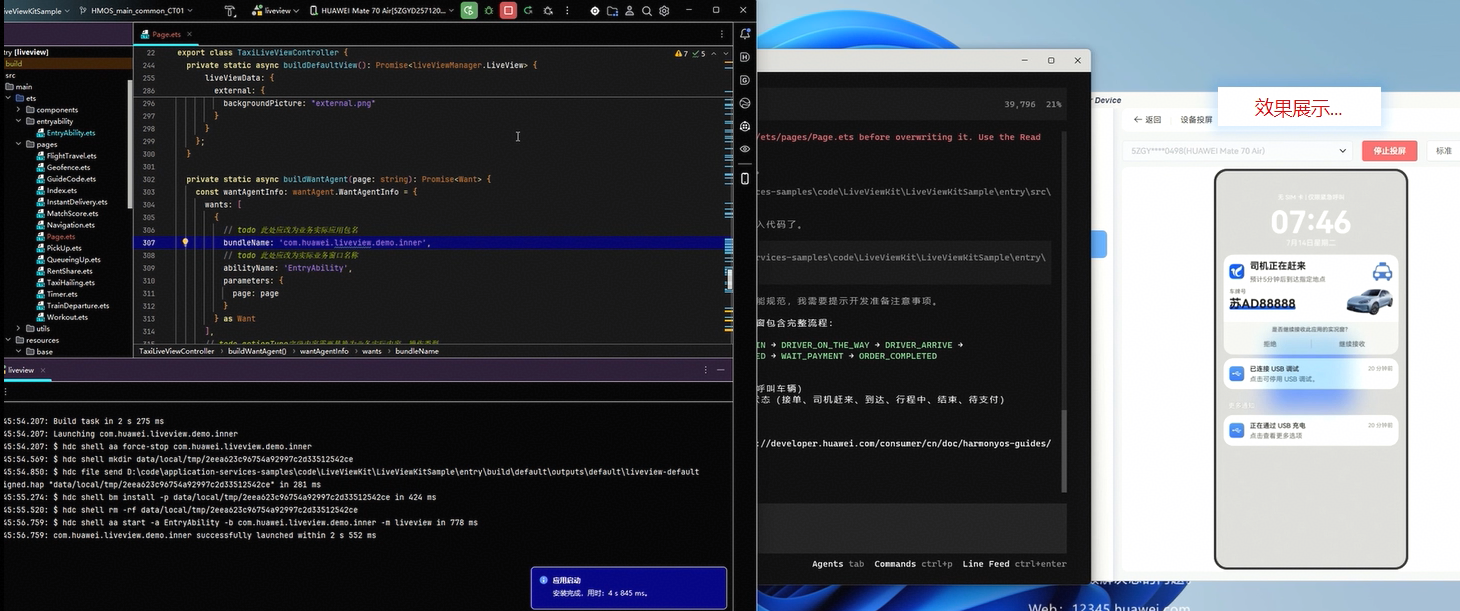Click the 返回 back link in the casting window
The width and height of the screenshot is (1460, 611).
[1147, 119]
